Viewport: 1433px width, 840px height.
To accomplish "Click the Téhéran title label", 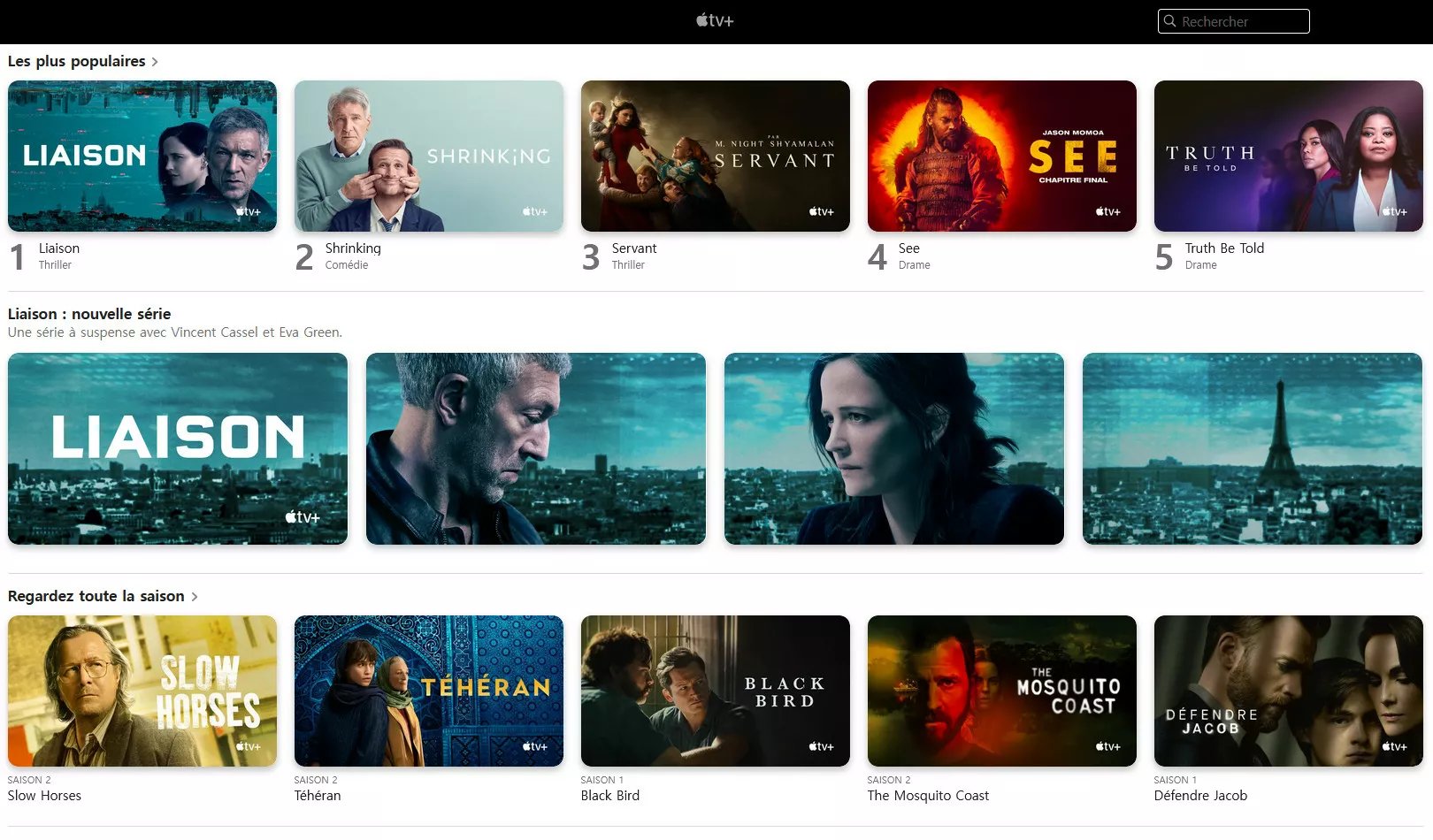I will (318, 796).
